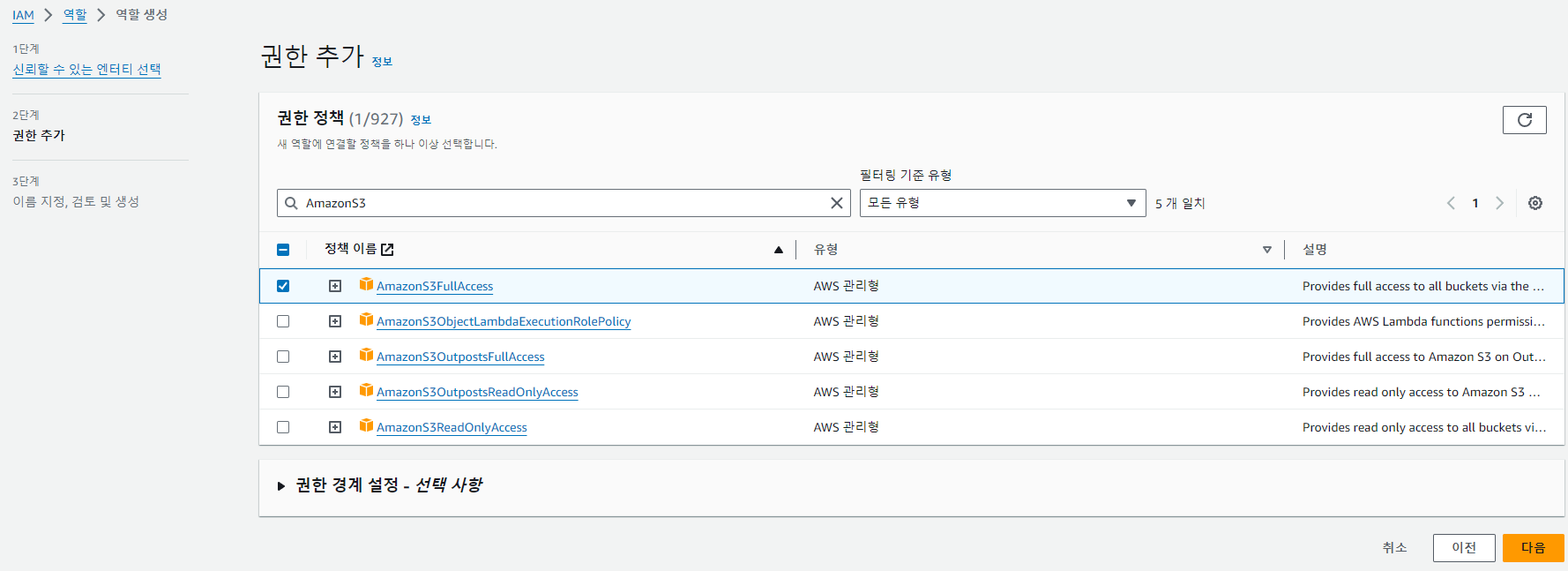Screen dimensions: 1568x571
Task: Go to next page arrow
Action: 1499,203
